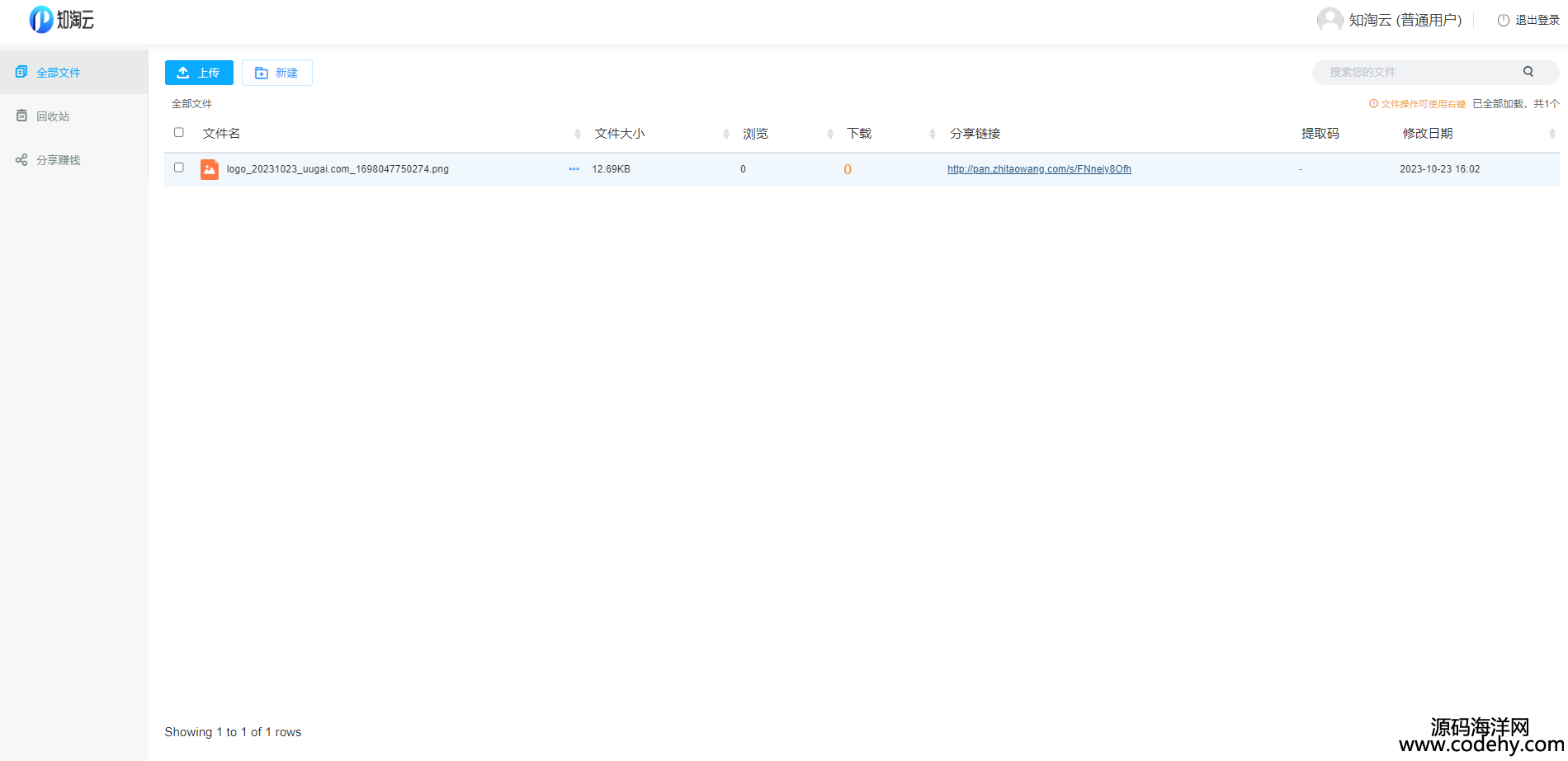The image size is (1568, 761).
Task: Click file name logo_20231023_uugai.com_1698047750274.png
Action: (x=338, y=169)
